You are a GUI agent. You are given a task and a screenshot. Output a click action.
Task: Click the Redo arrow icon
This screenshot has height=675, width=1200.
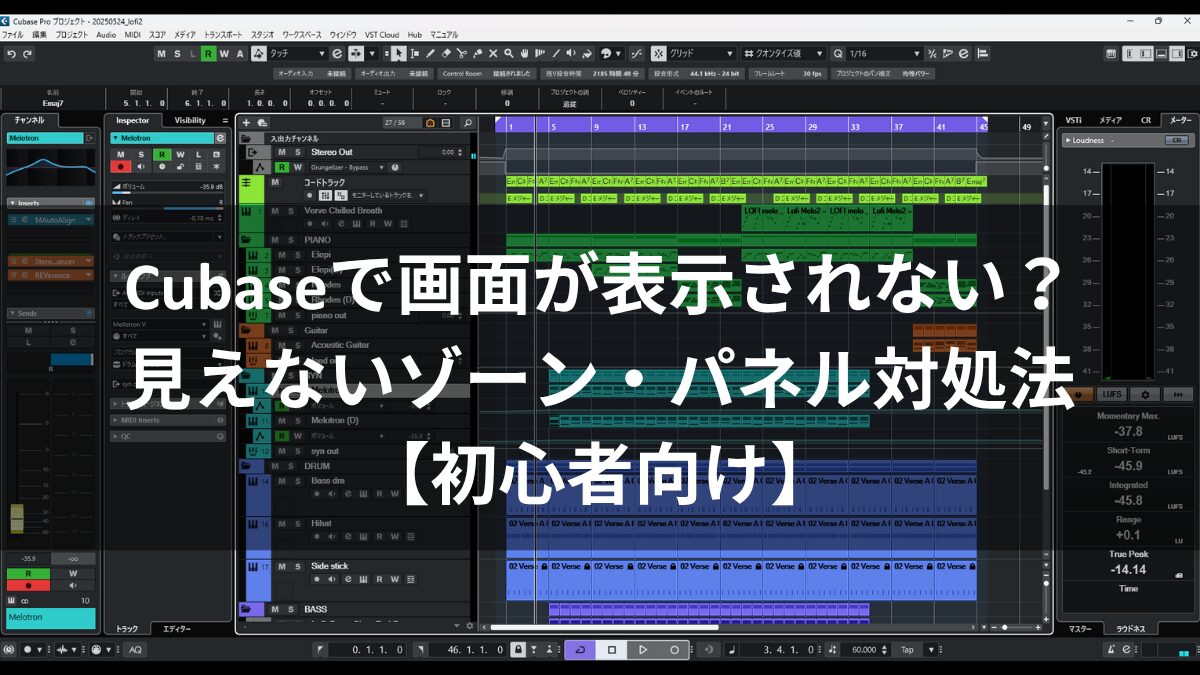pyautogui.click(x=27, y=53)
